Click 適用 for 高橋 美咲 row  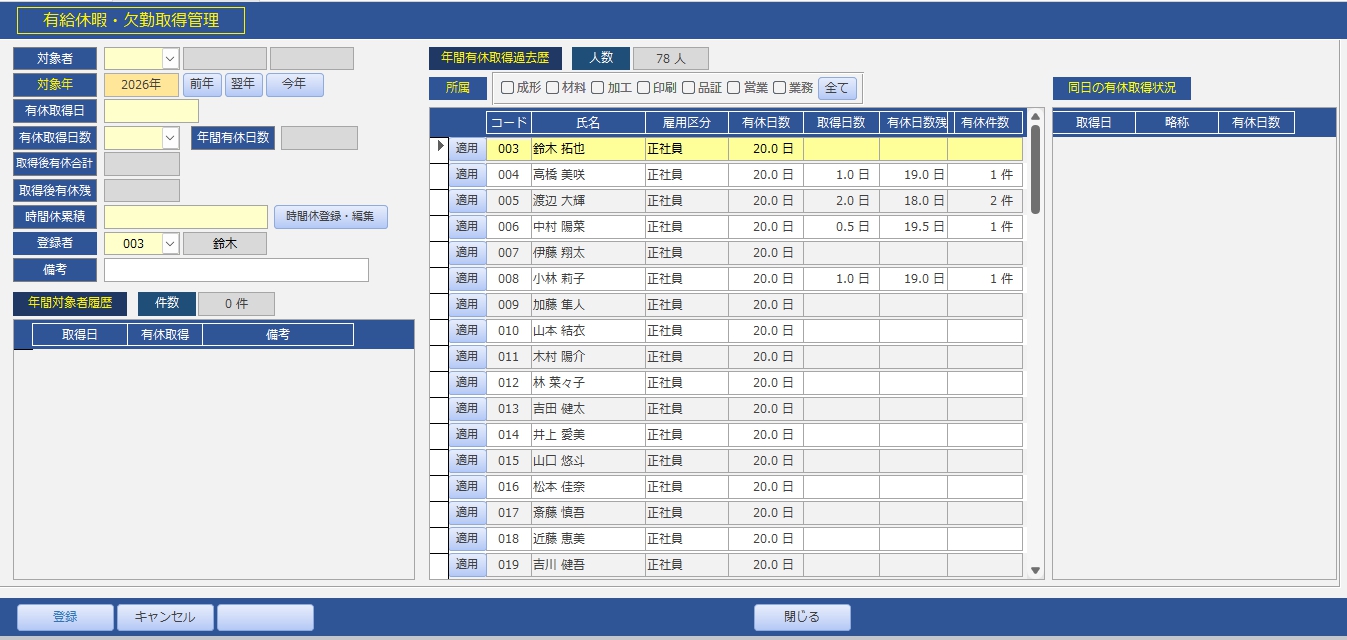click(467, 175)
